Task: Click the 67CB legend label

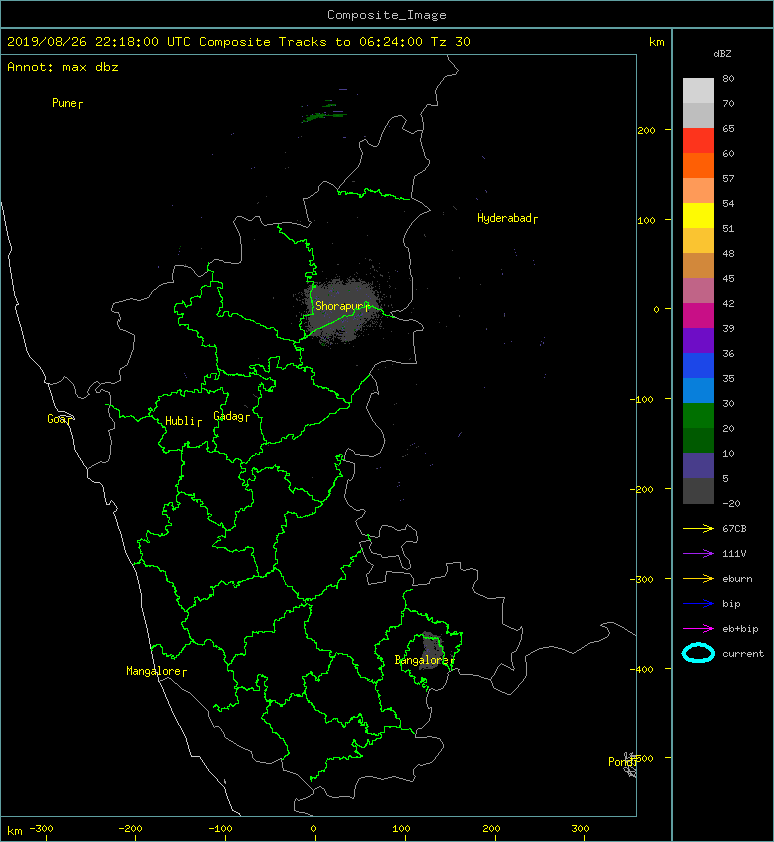Action: [734, 529]
